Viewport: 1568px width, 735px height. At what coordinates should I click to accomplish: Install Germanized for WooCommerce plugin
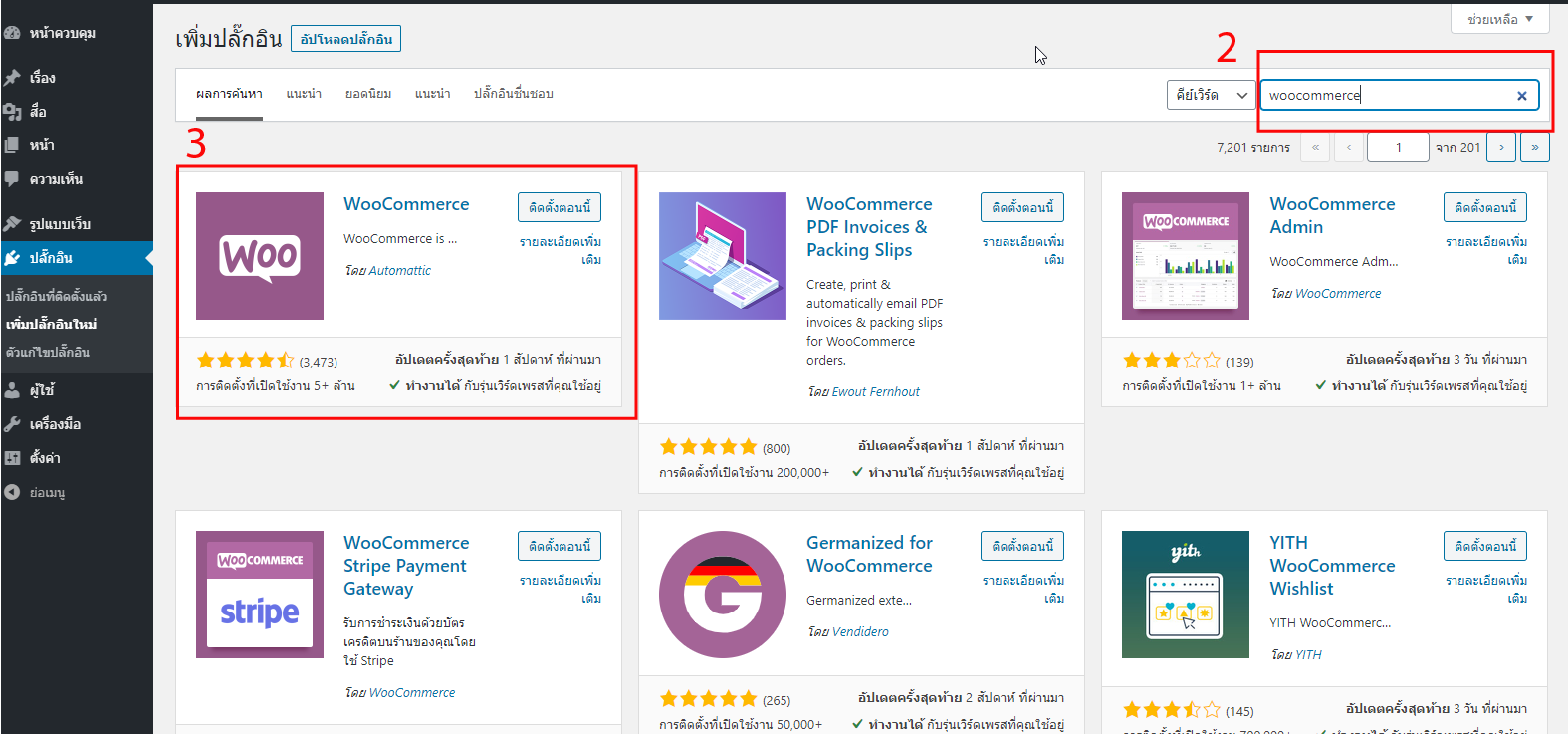(x=1022, y=546)
